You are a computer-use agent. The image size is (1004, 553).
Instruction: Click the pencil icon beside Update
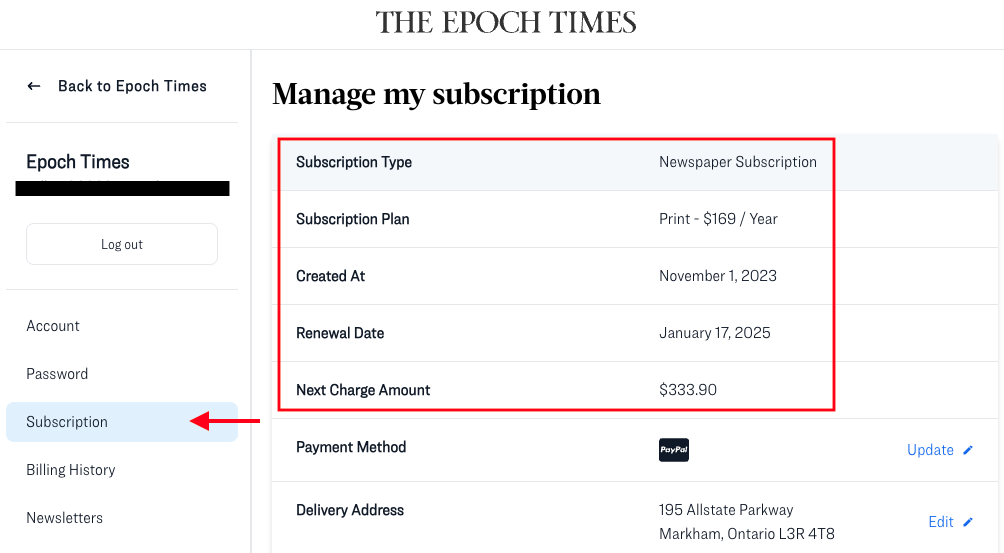pyautogui.click(x=968, y=450)
